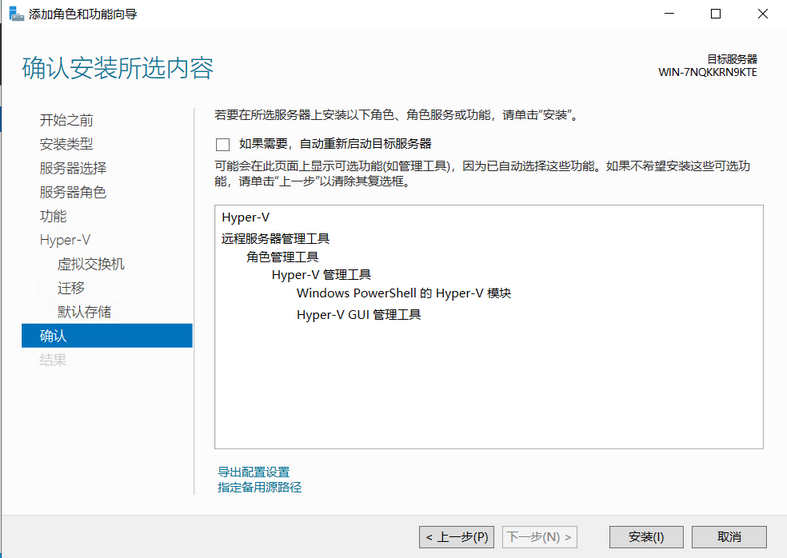Image resolution: width=787 pixels, height=558 pixels.
Task: Click 导出配置设置 link
Action: click(253, 472)
